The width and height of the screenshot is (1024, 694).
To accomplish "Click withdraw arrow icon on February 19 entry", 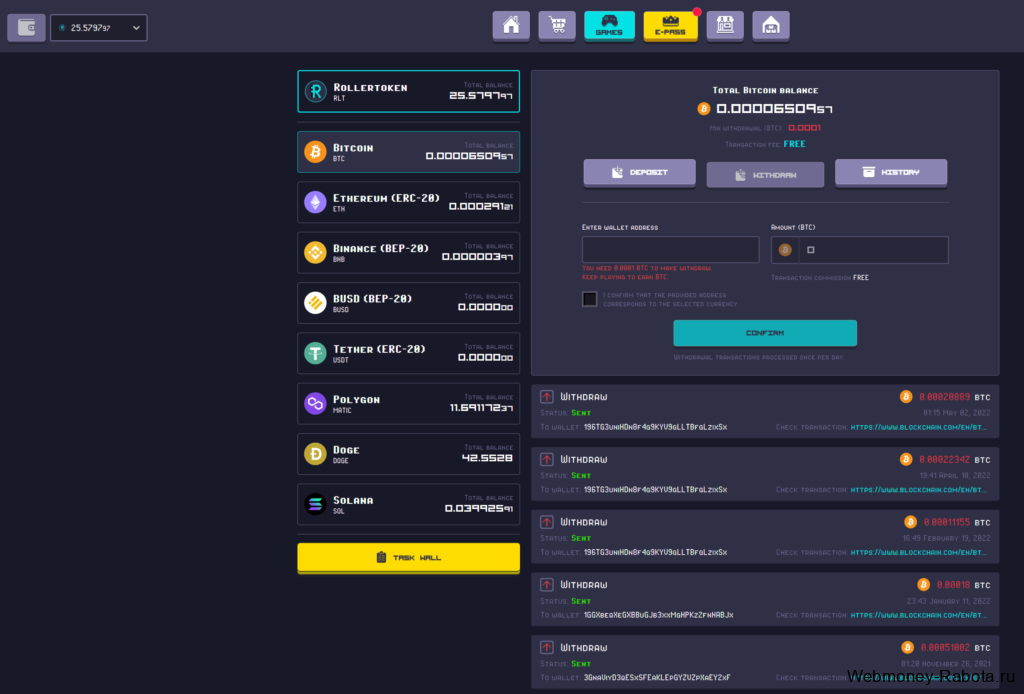I will (547, 522).
